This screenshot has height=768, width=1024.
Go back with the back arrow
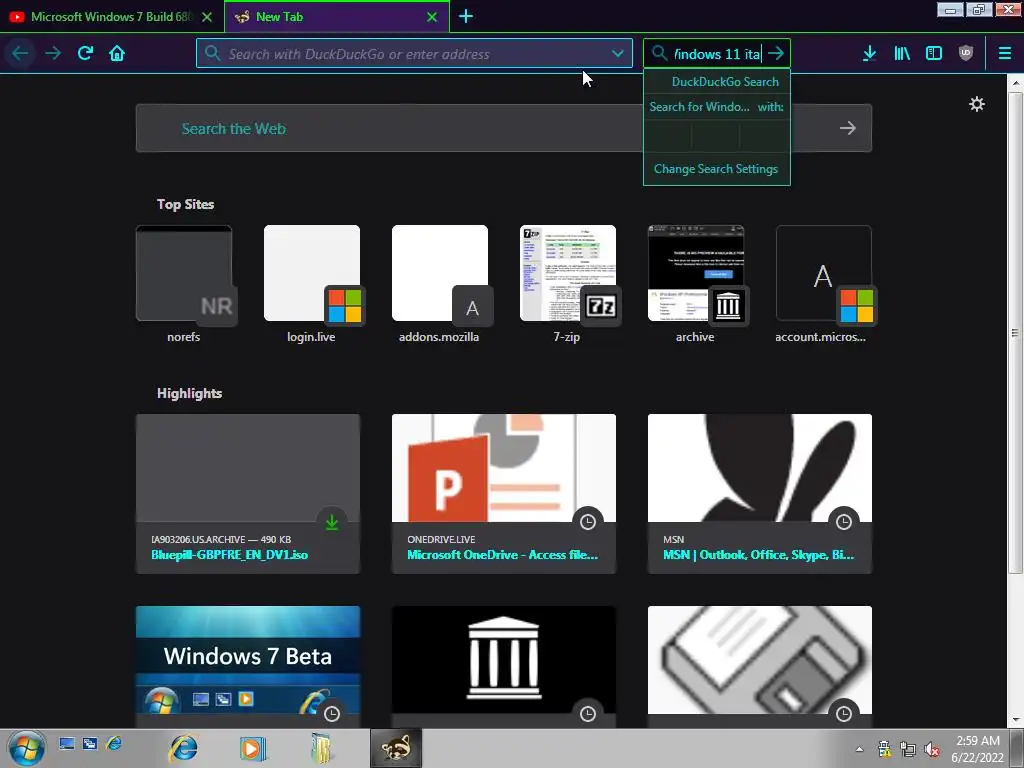click(20, 53)
